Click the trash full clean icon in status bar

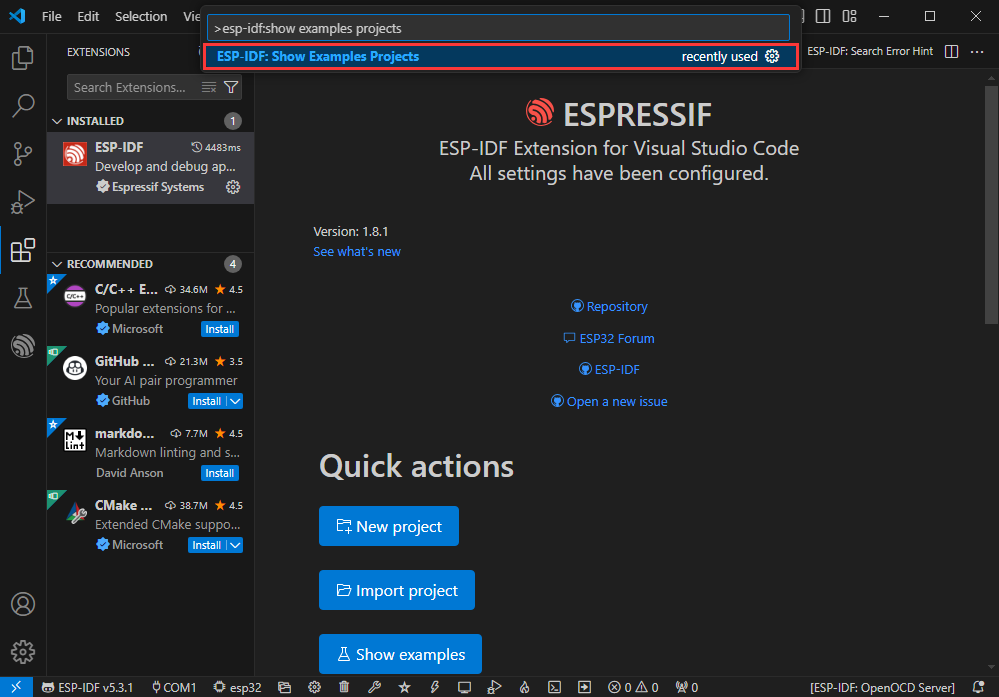coord(344,687)
